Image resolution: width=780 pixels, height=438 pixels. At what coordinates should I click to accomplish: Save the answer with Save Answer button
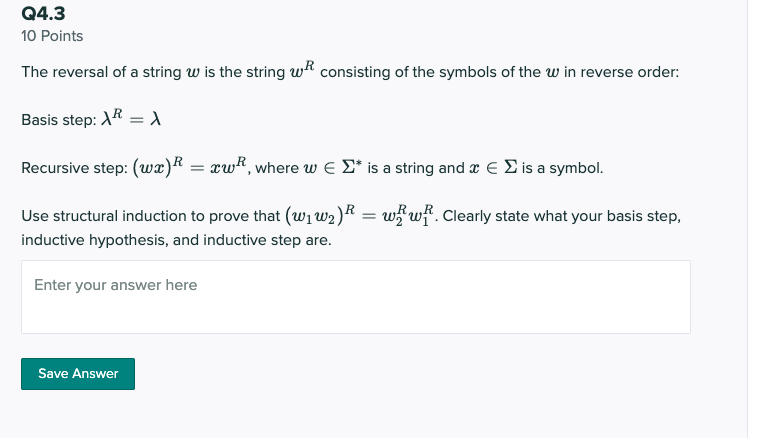(x=78, y=374)
